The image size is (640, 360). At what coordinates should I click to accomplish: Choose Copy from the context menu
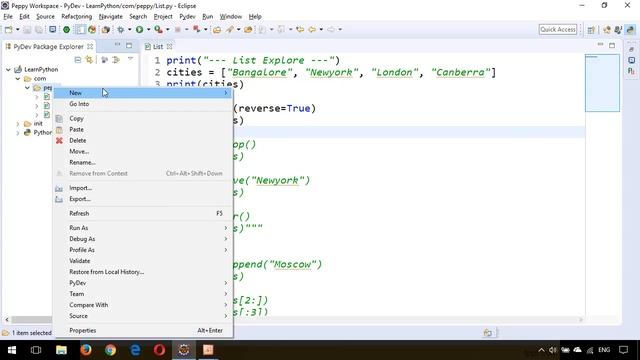[143, 118]
